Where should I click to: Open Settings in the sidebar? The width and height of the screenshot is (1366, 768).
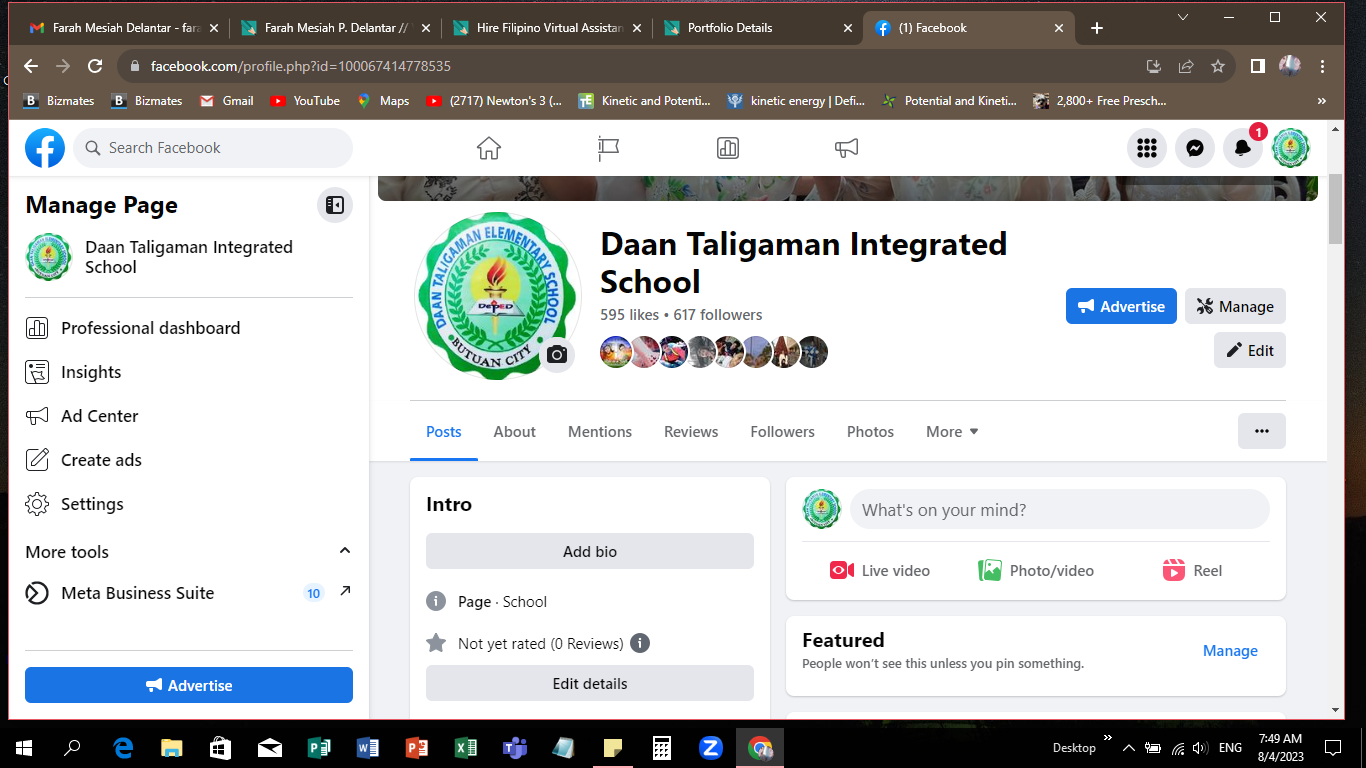[x=189, y=504]
